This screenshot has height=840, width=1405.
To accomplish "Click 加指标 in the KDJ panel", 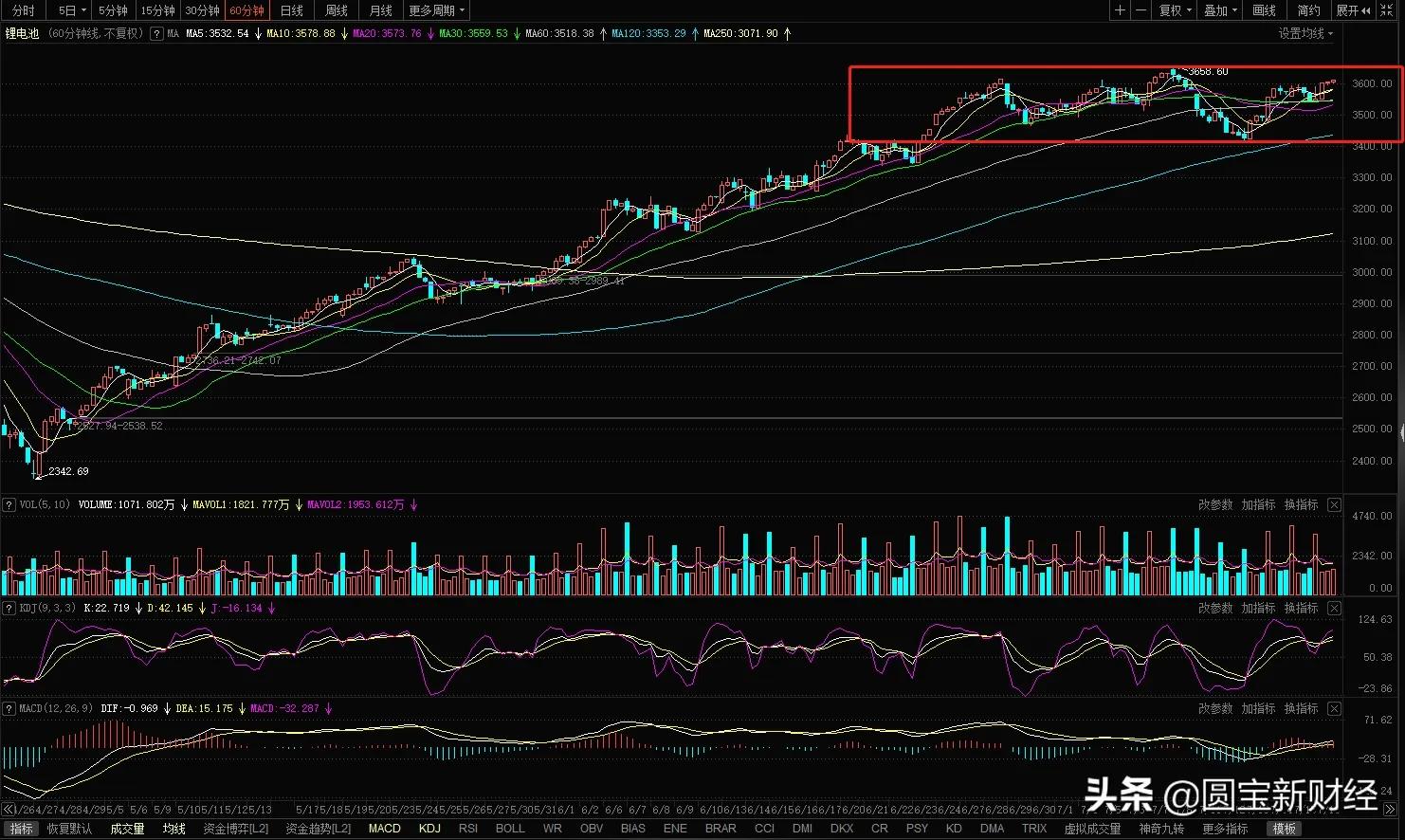I will tap(1258, 608).
